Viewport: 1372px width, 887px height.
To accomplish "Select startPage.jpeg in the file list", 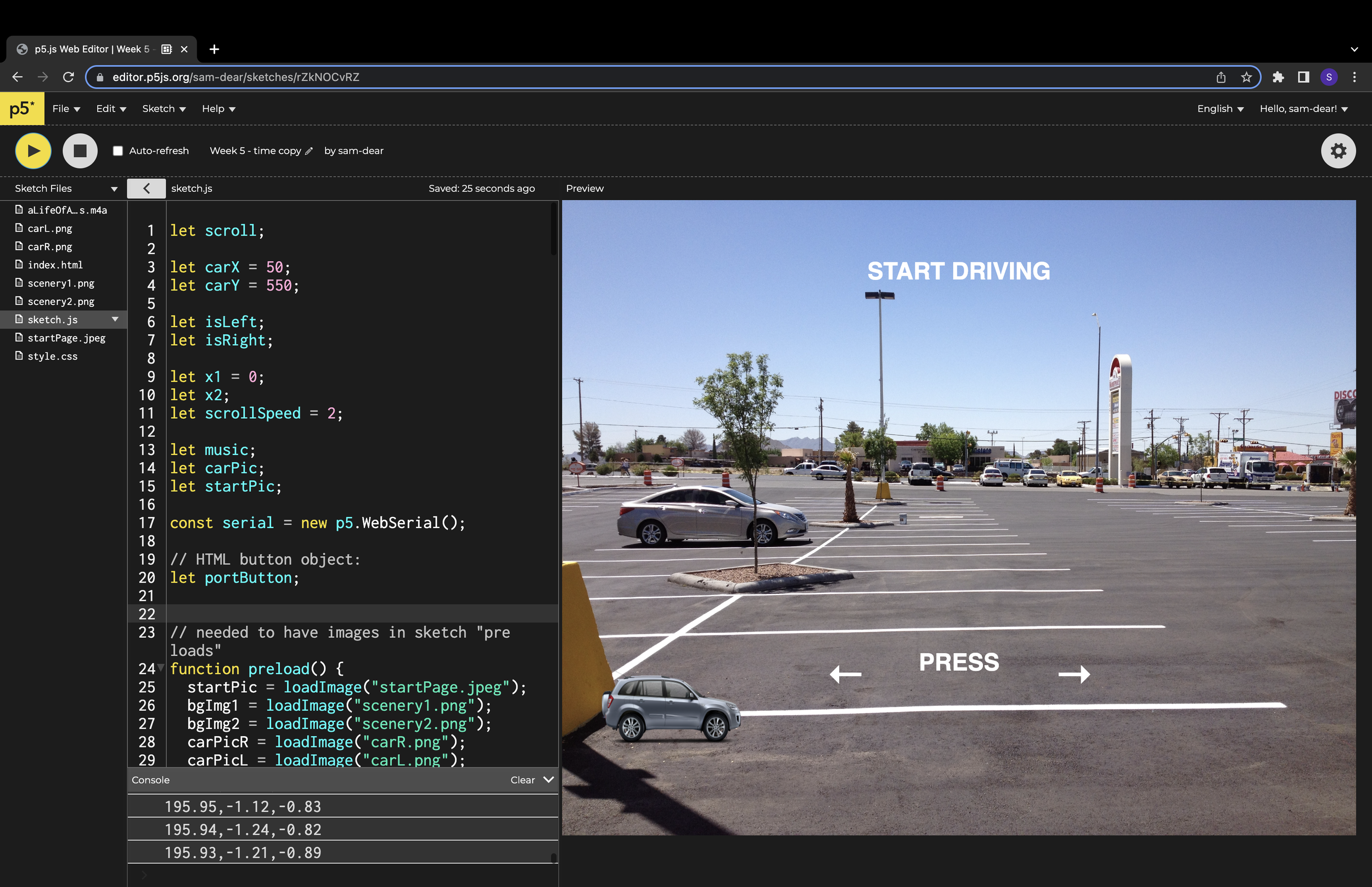I will point(66,338).
